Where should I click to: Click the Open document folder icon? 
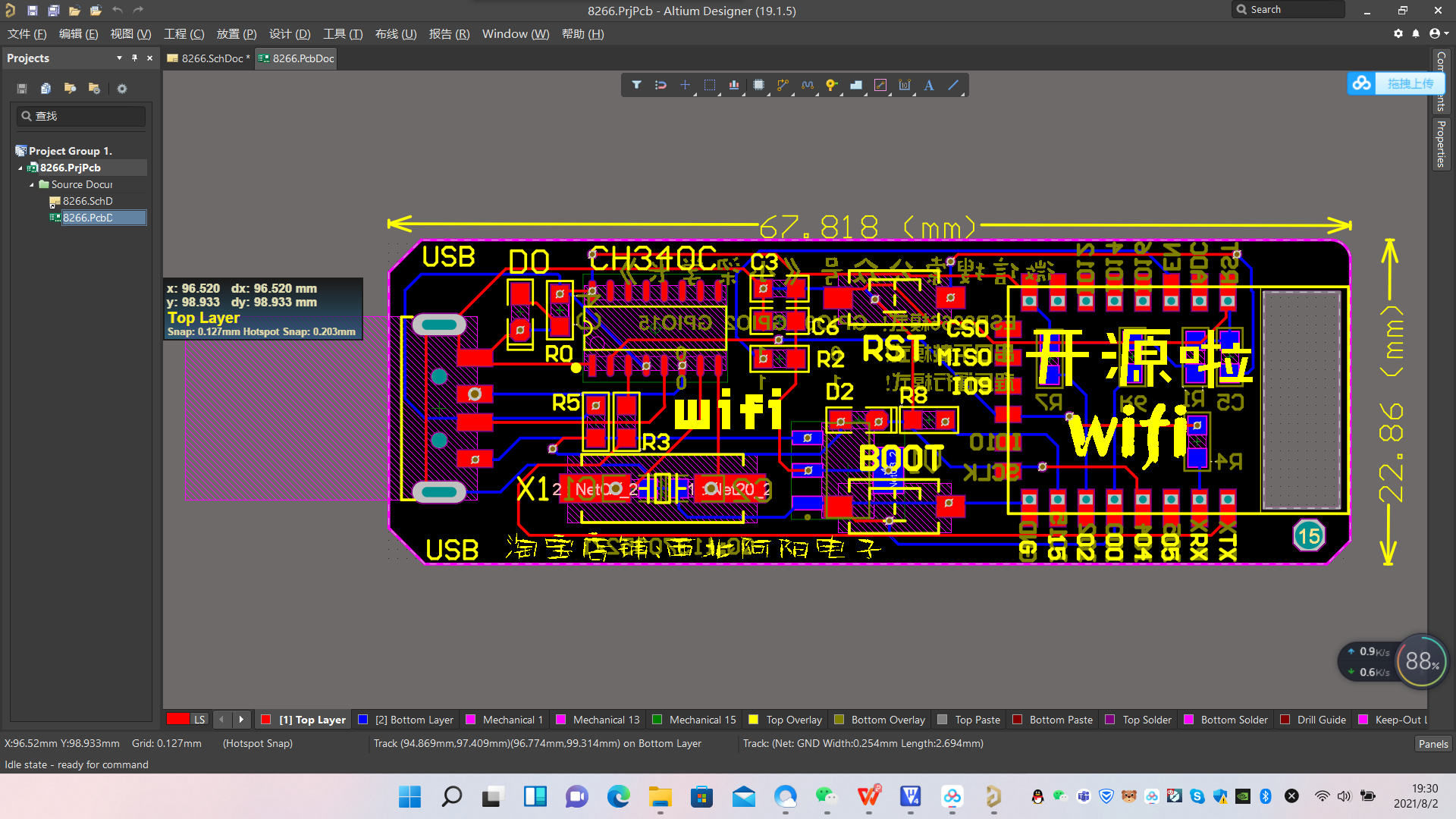(x=74, y=10)
